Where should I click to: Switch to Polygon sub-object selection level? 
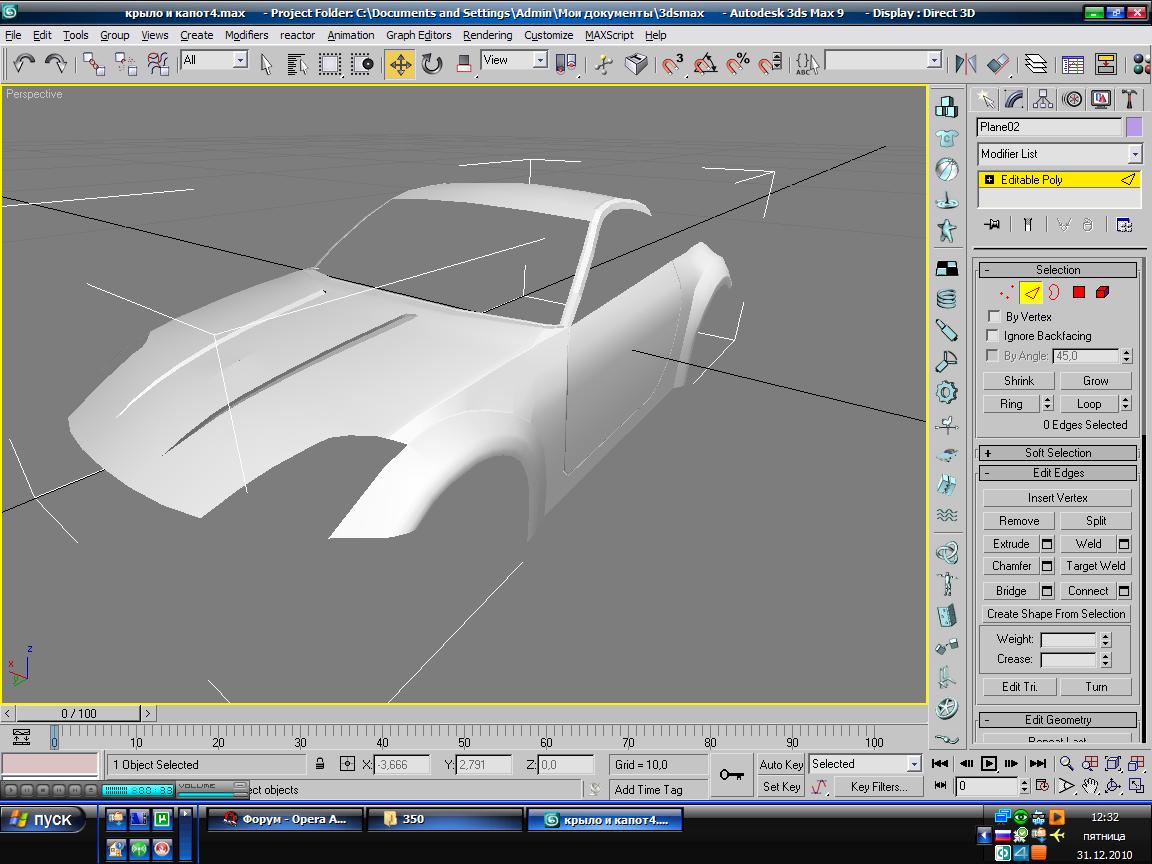pyautogui.click(x=1078, y=293)
